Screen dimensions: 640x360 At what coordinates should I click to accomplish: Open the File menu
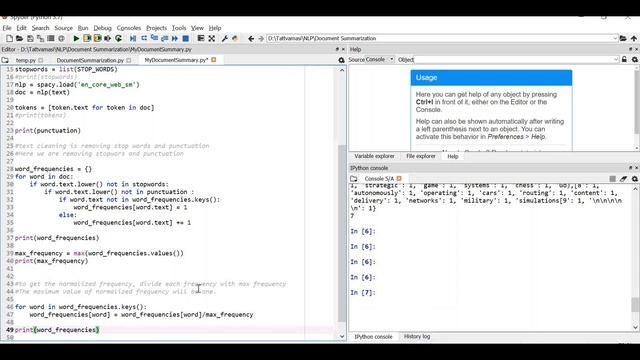[7, 28]
